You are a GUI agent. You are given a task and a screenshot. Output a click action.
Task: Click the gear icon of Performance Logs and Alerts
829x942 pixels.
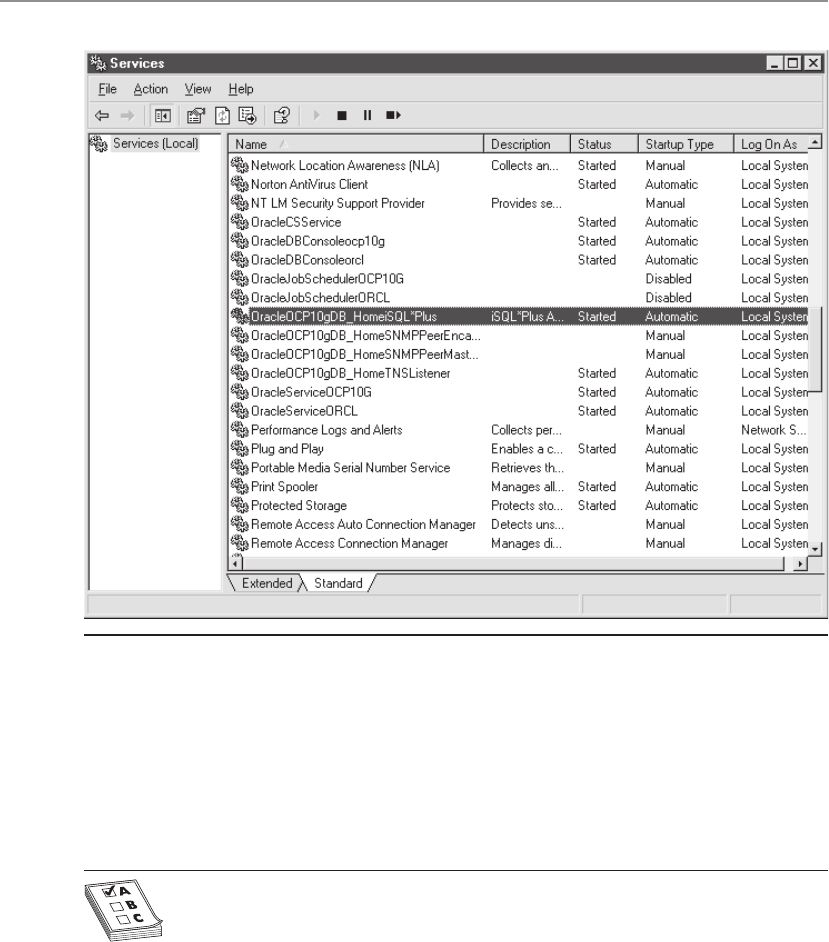click(x=240, y=430)
